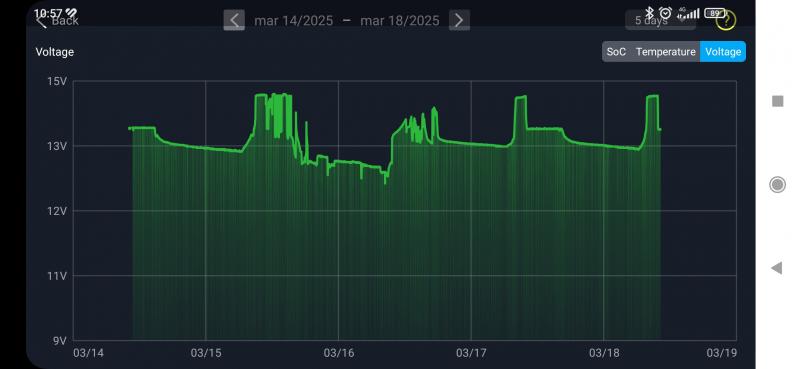800x369 pixels.
Task: Tap the 03/19 date axis label
Action: pyautogui.click(x=721, y=353)
